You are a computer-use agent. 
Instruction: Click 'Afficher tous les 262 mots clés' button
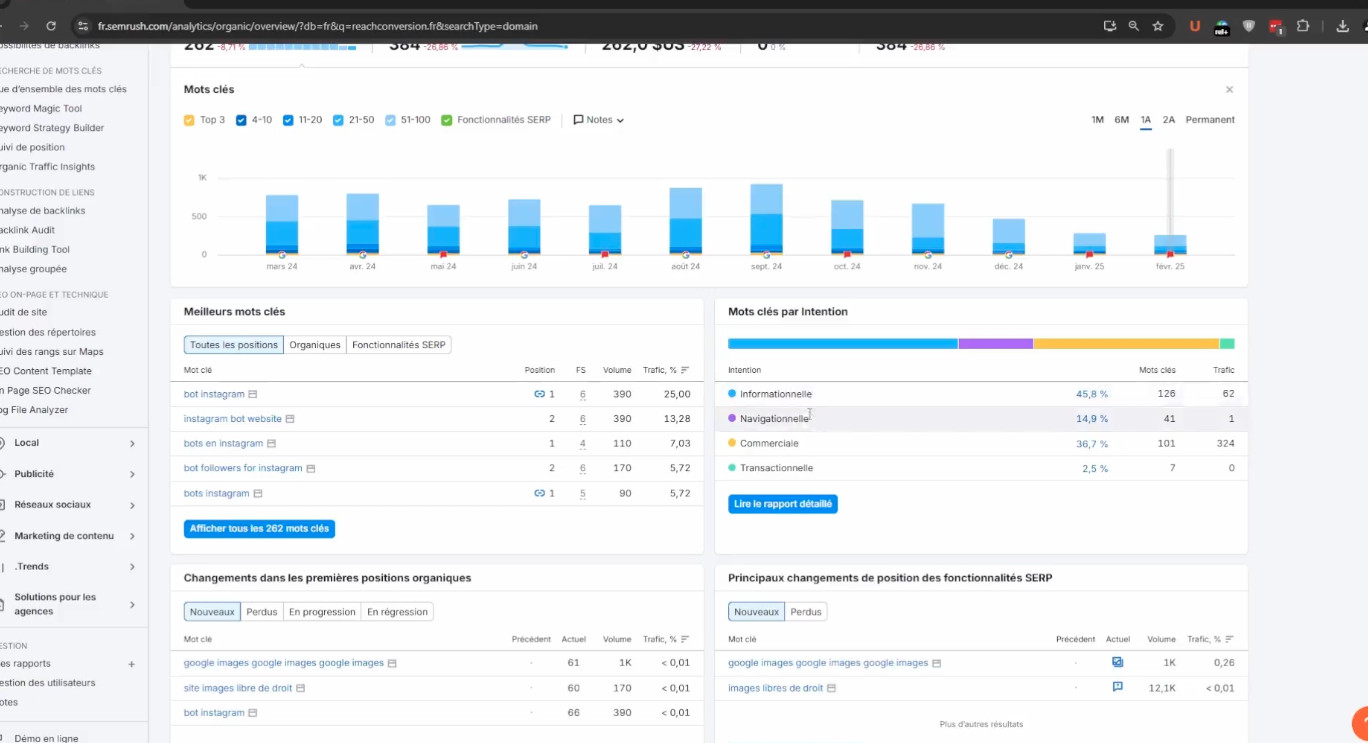tap(259, 529)
